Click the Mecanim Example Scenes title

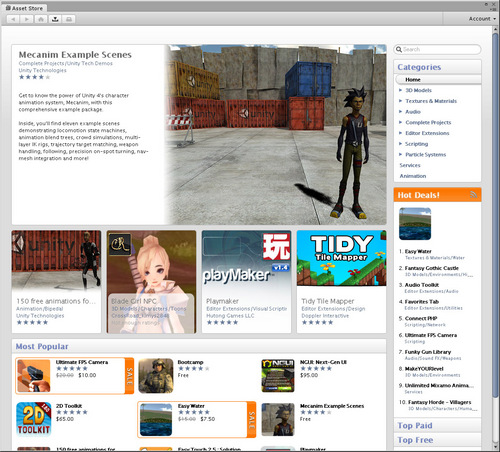75,54
